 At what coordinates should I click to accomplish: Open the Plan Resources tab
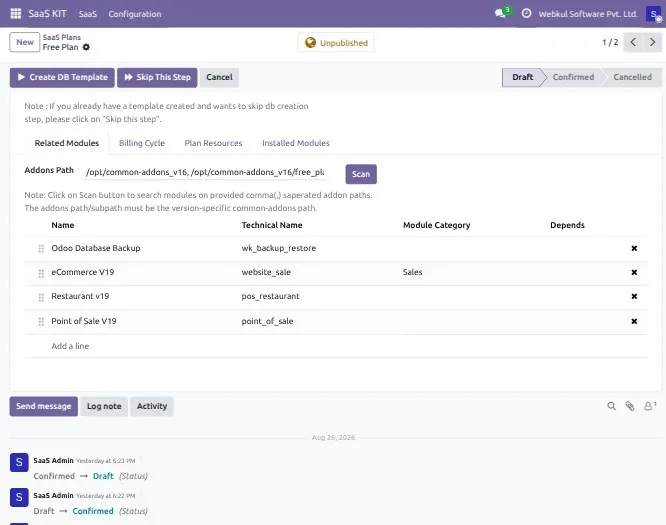pos(213,143)
